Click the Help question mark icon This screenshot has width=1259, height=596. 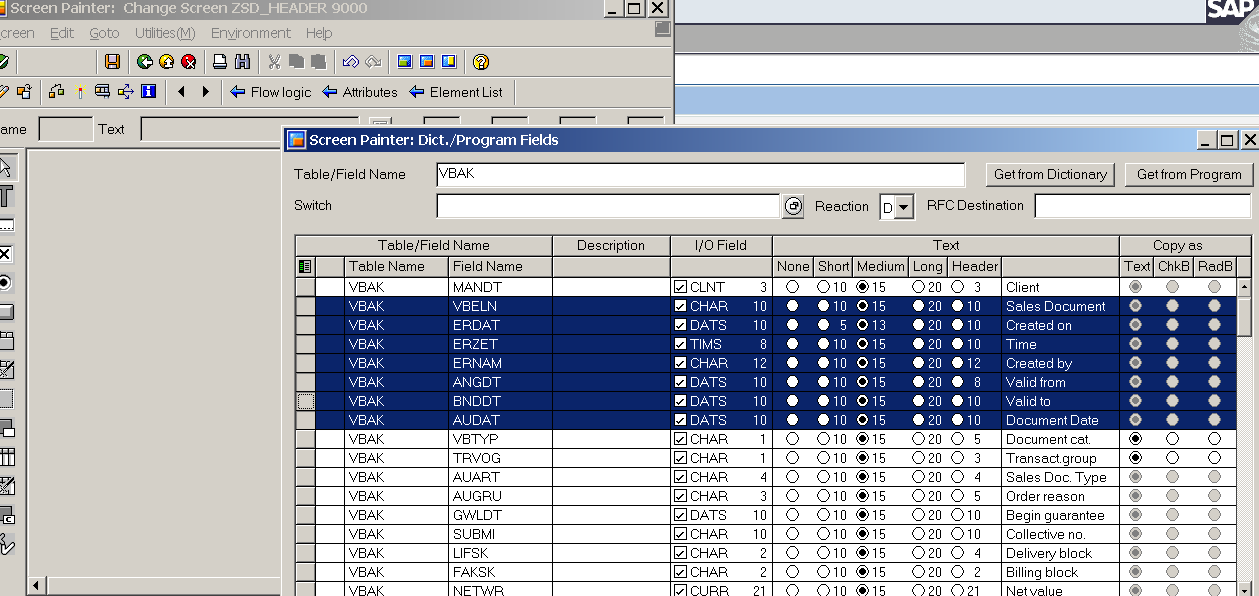tap(481, 61)
